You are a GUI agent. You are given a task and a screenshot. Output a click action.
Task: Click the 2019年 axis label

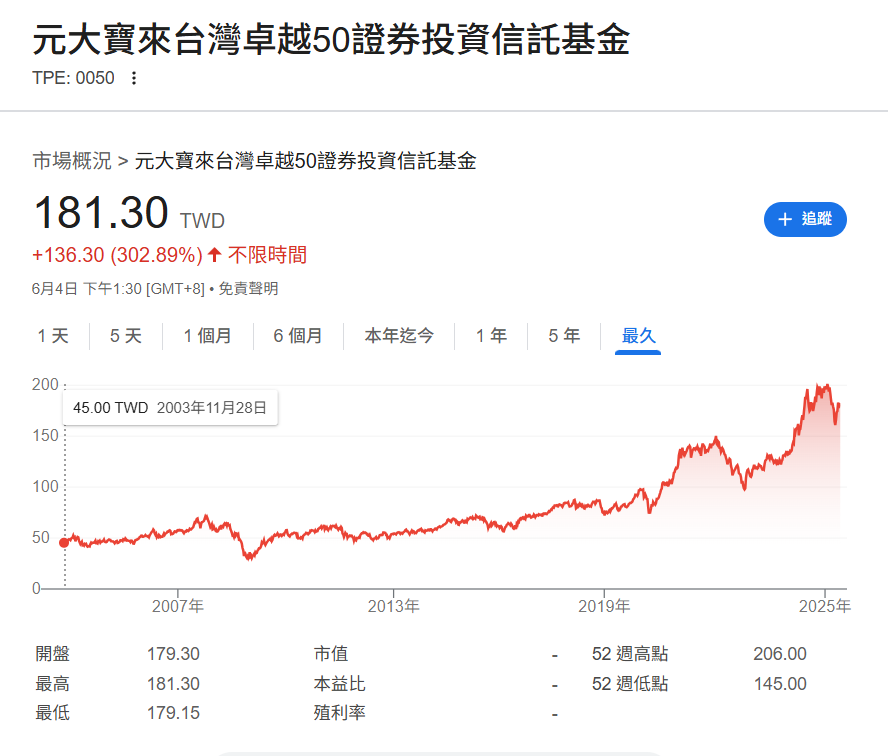[604, 606]
